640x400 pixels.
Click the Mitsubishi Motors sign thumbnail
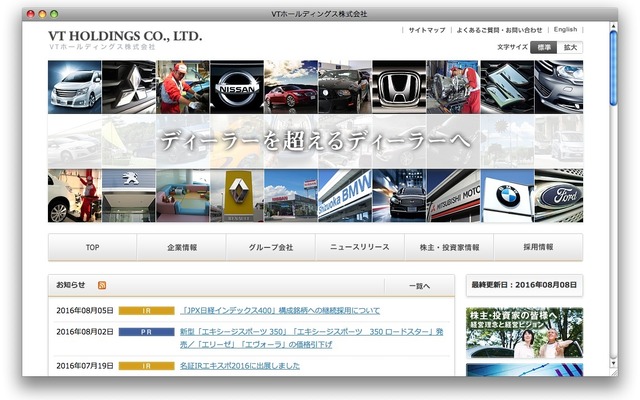[453, 196]
